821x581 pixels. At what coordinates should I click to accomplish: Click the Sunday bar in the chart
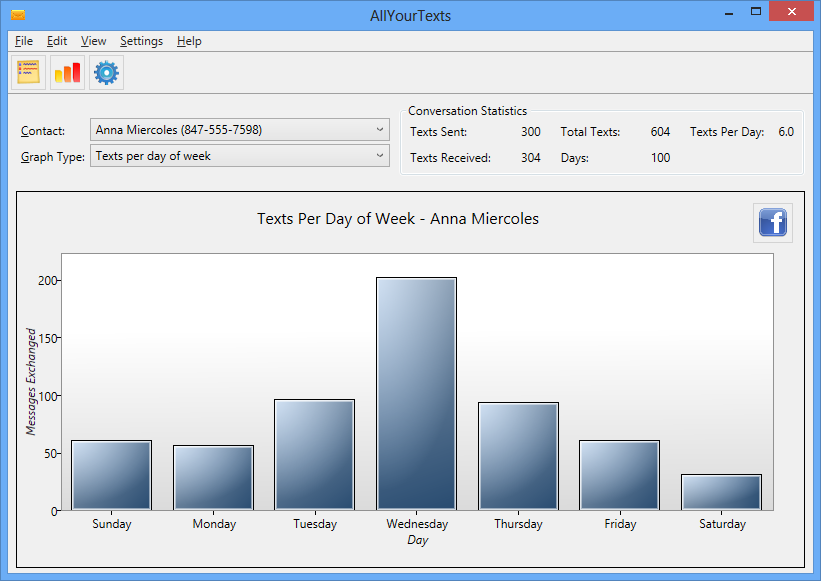pyautogui.click(x=112, y=475)
